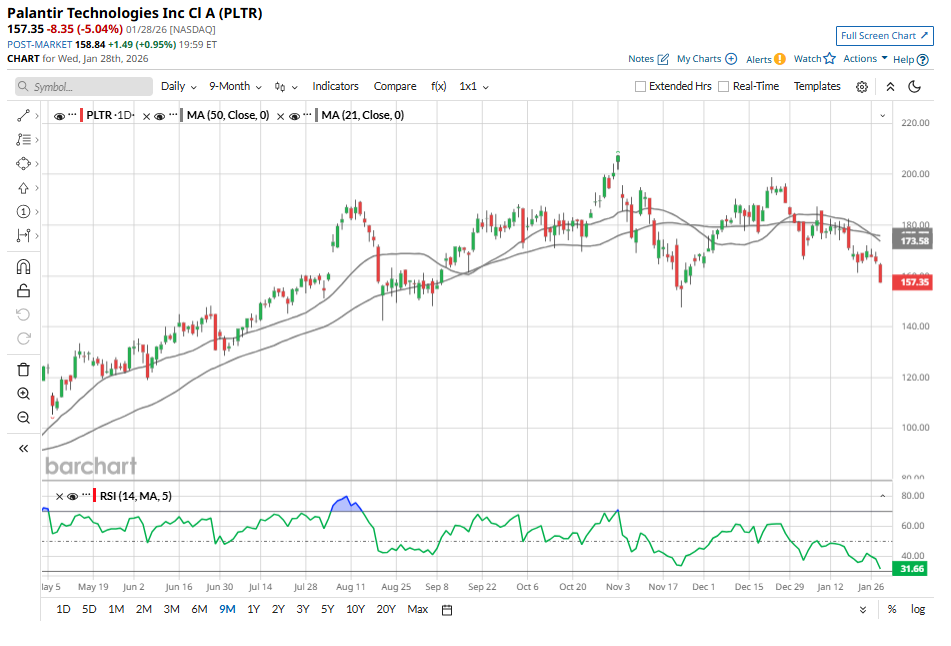Open the calendar date range picker
Image resolution: width=951 pixels, height=646 pixels.
point(447,610)
